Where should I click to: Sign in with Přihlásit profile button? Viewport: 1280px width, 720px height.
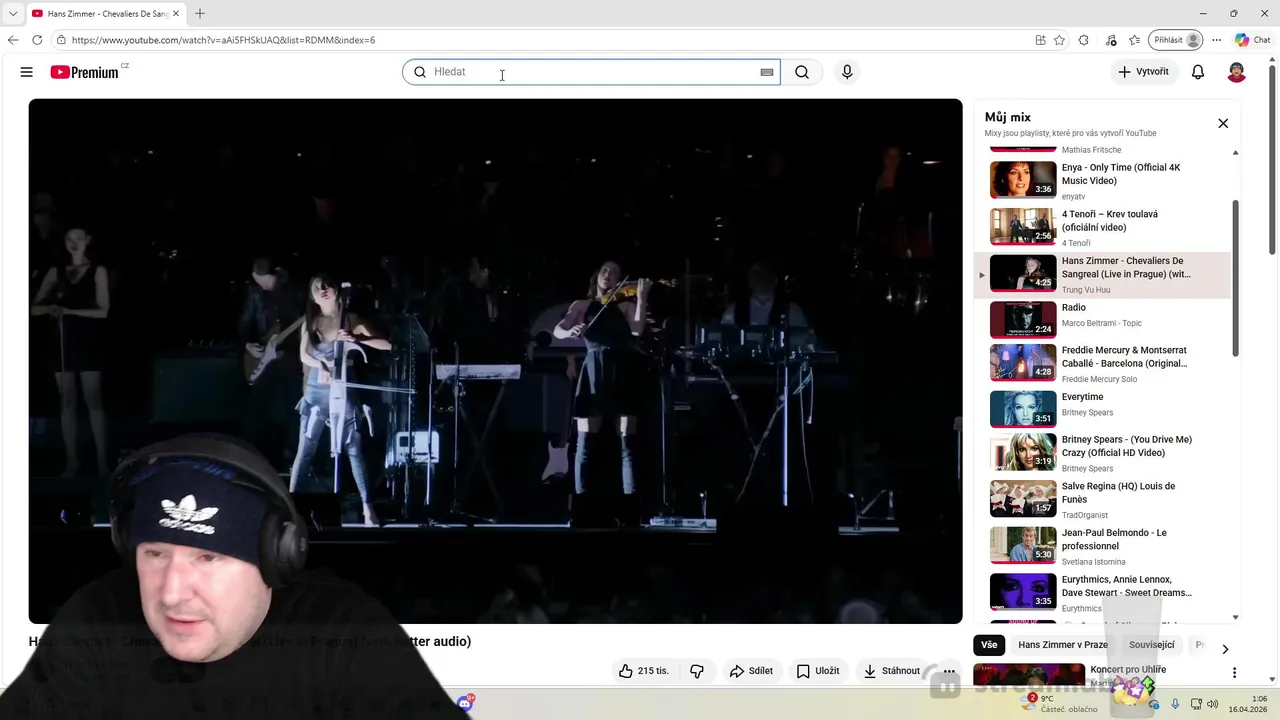pyautogui.click(x=1175, y=40)
